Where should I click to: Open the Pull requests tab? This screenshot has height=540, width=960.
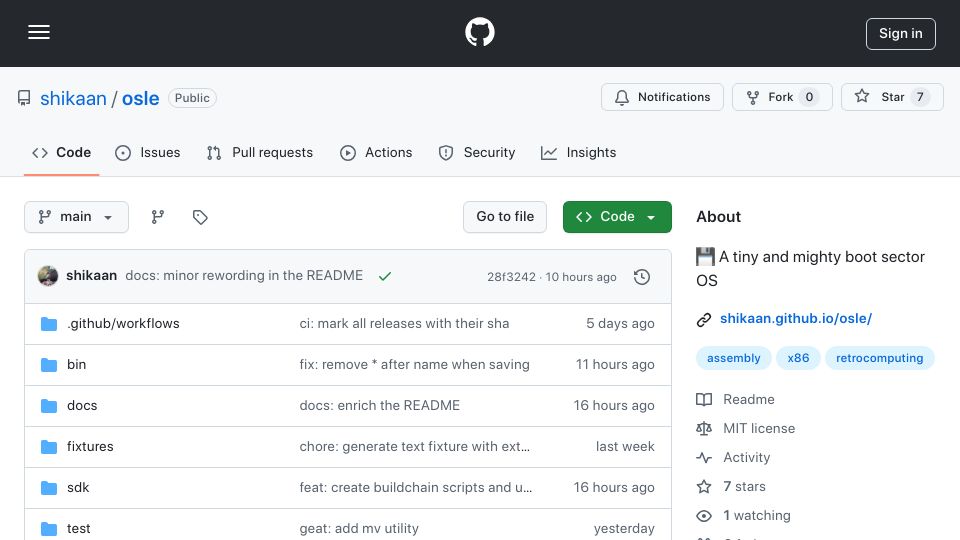[x=260, y=152]
